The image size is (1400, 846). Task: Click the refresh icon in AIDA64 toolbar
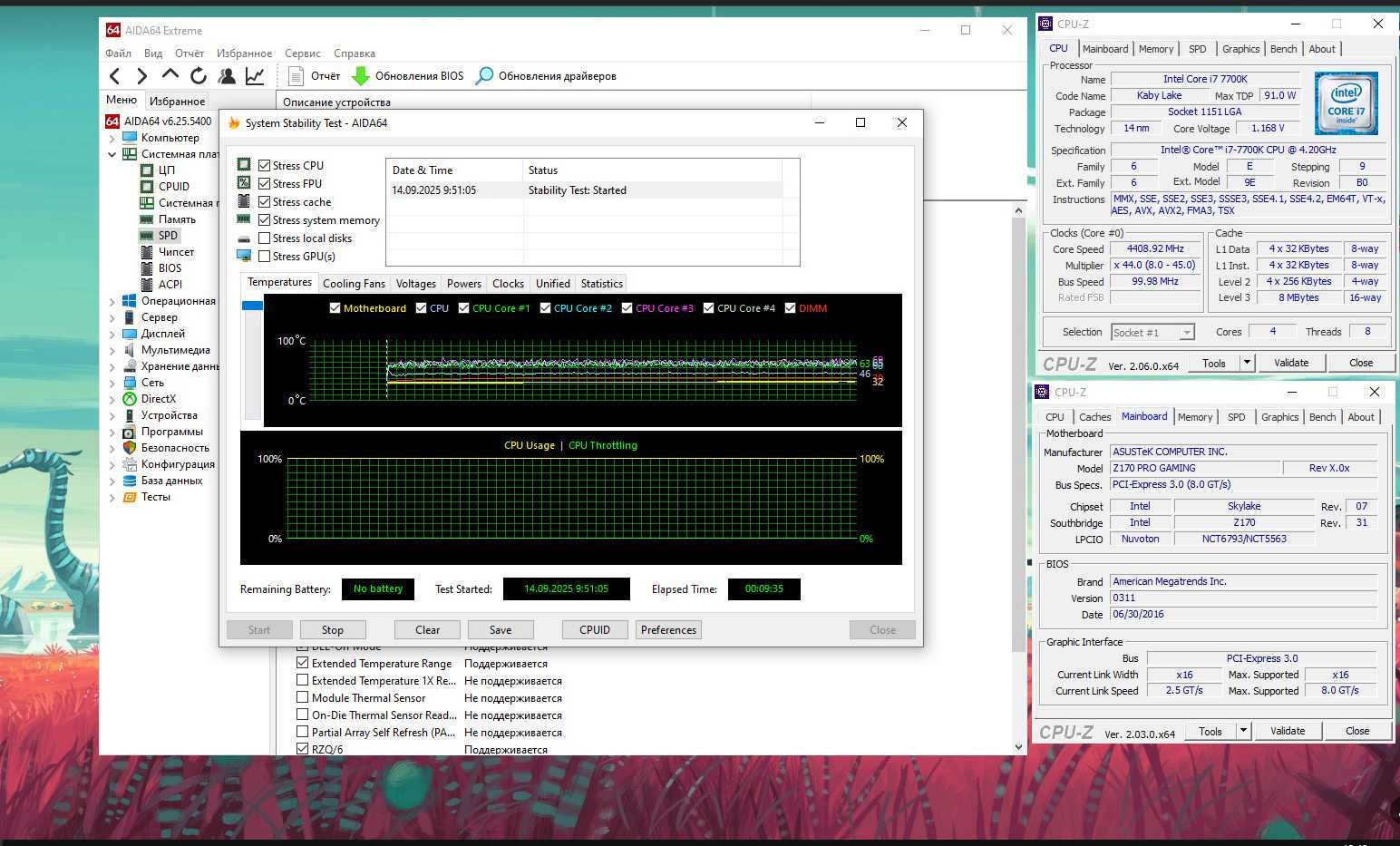(199, 76)
